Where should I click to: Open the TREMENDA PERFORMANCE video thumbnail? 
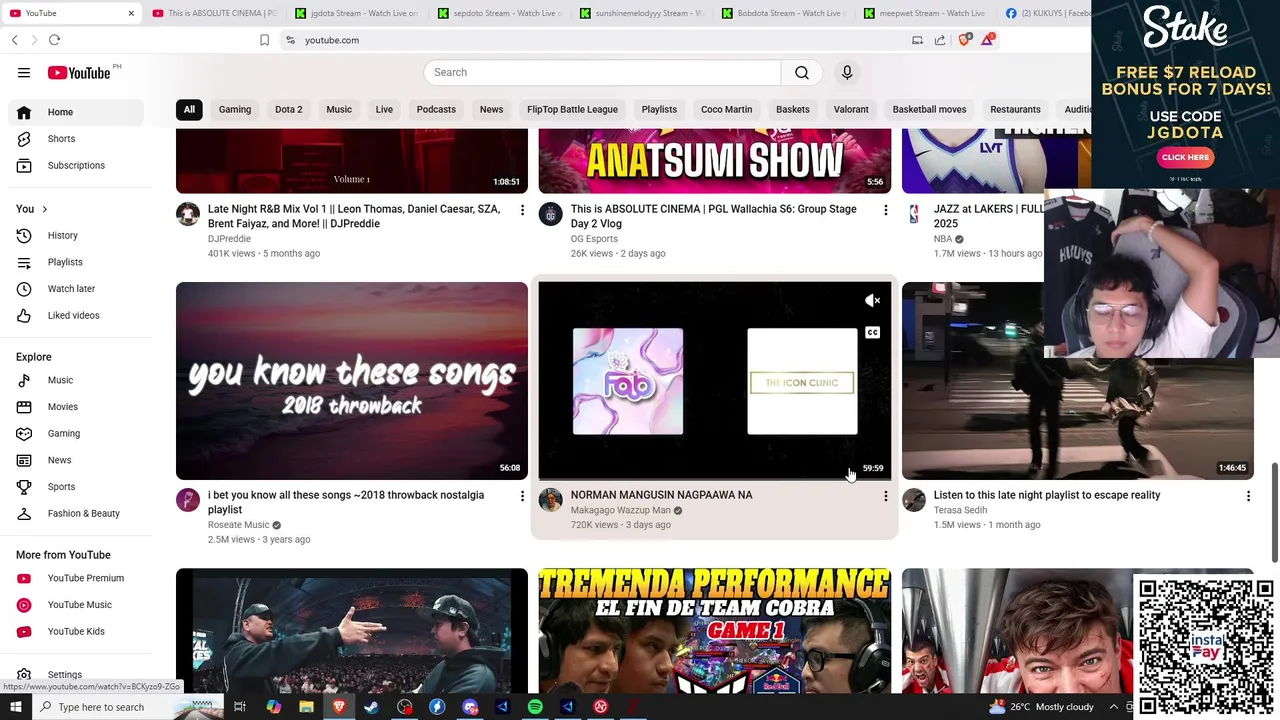pyautogui.click(x=714, y=631)
